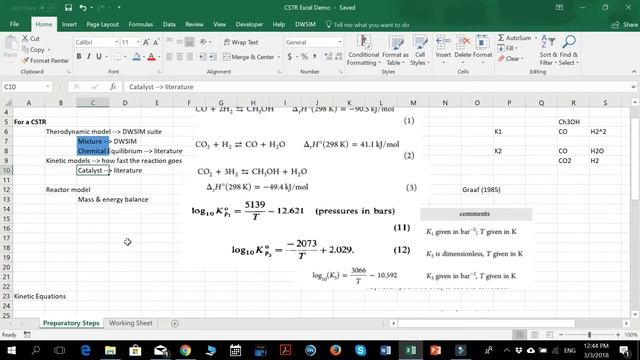640x360 pixels.
Task: Open Word from taskbar
Action: (385, 350)
